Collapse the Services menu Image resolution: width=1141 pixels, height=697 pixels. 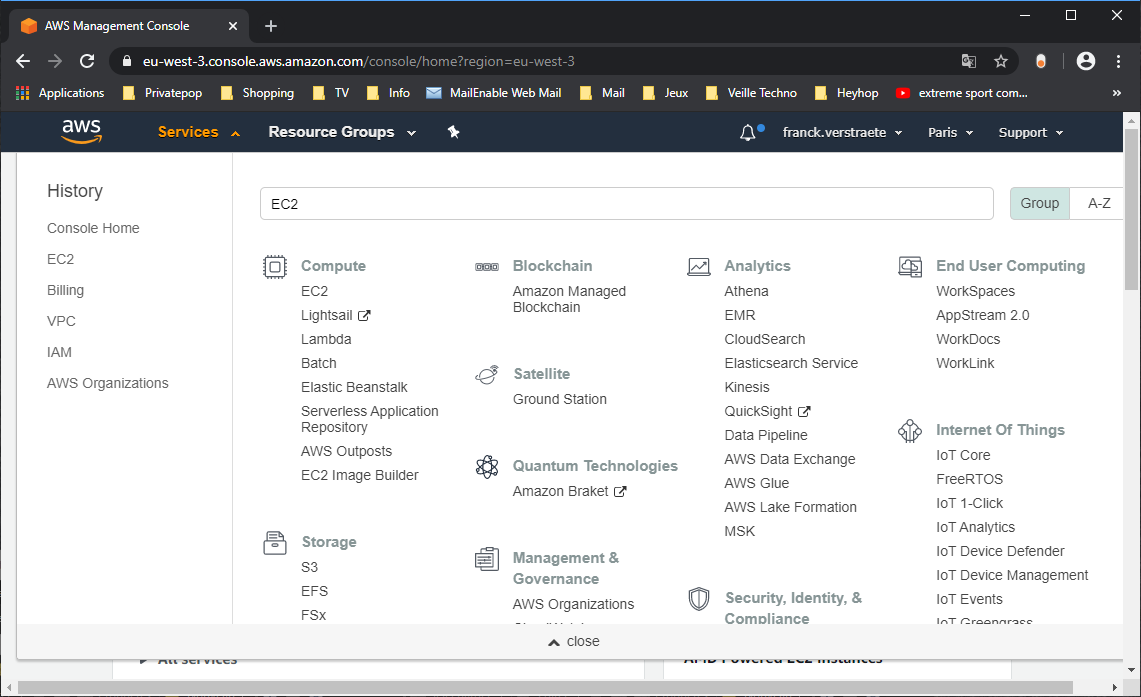pyautogui.click(x=199, y=132)
